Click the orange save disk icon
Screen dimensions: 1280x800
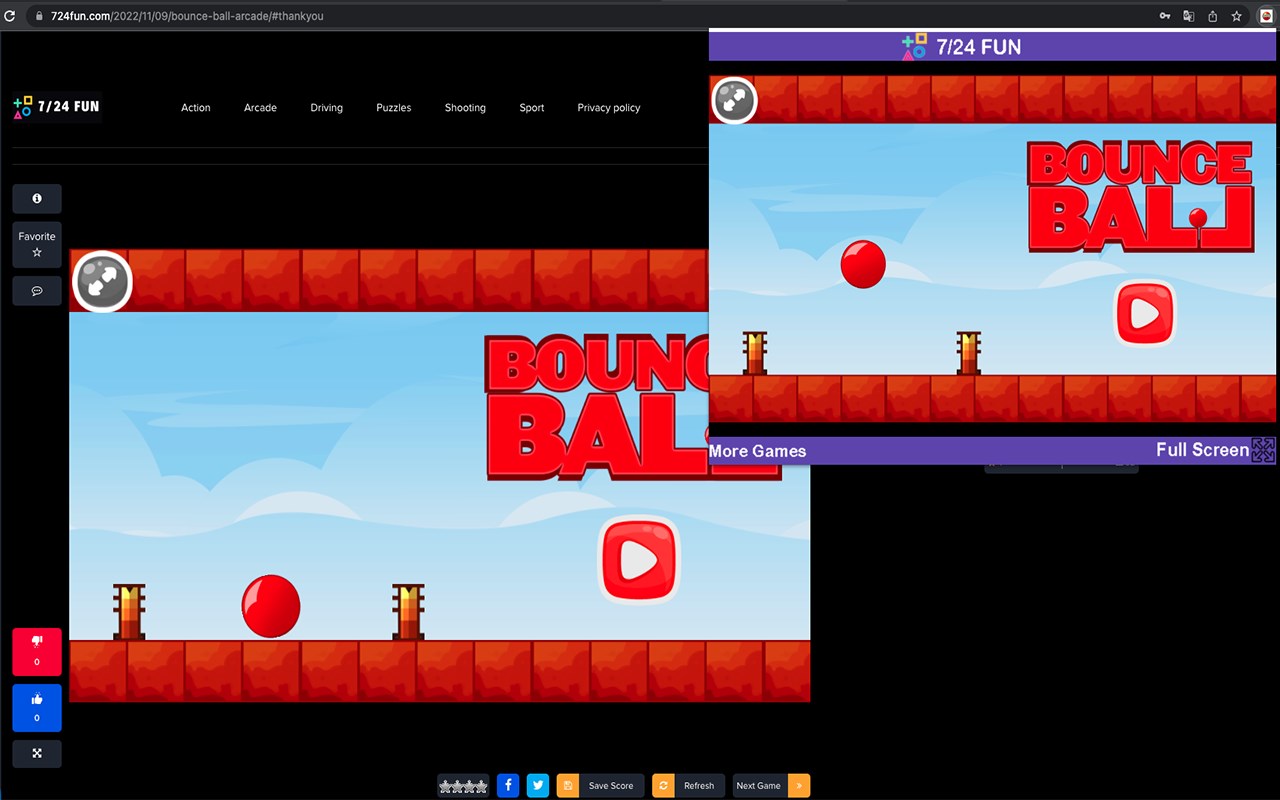[568, 786]
